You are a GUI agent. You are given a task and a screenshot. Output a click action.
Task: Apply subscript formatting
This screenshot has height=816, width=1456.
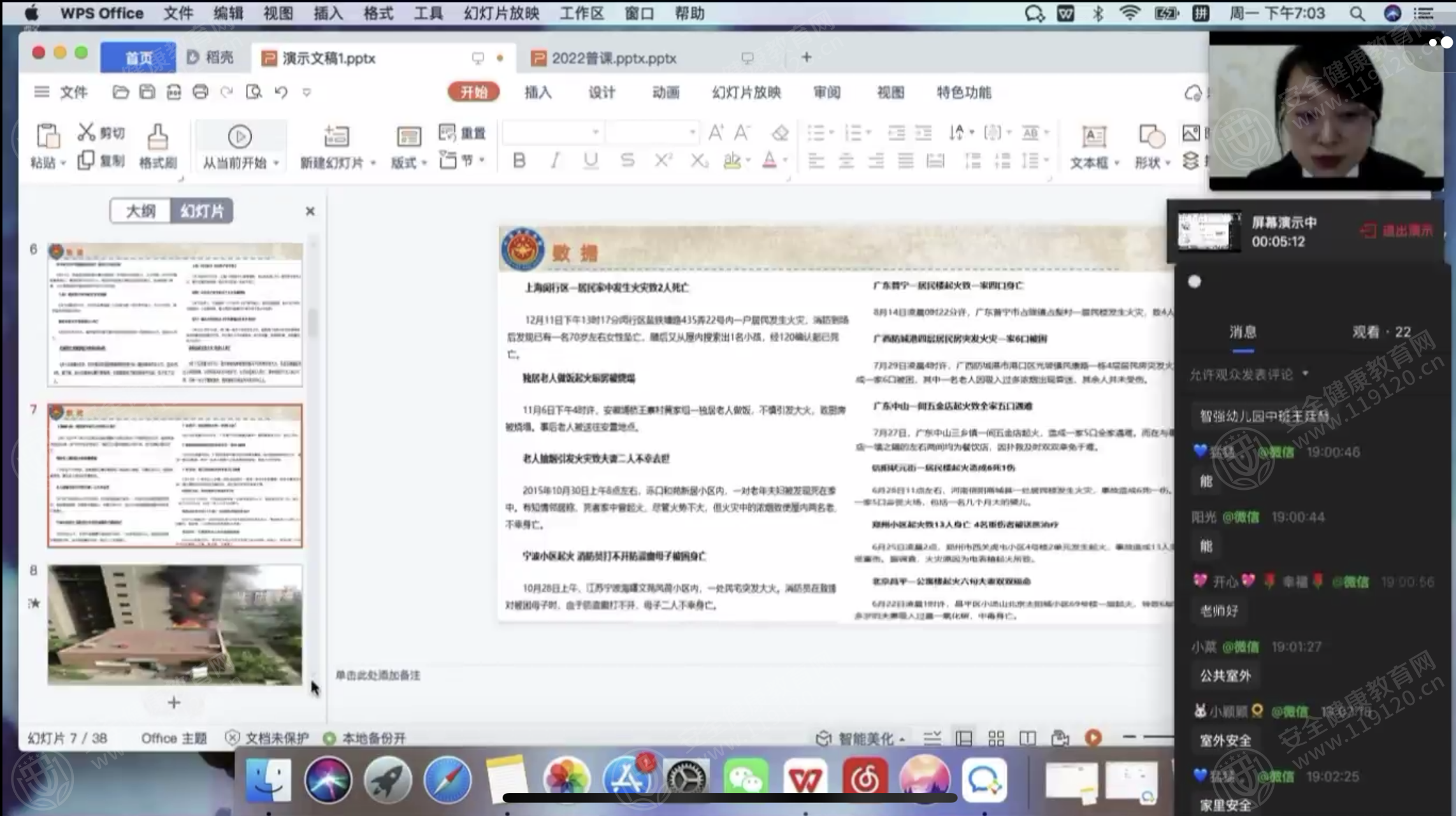(699, 161)
